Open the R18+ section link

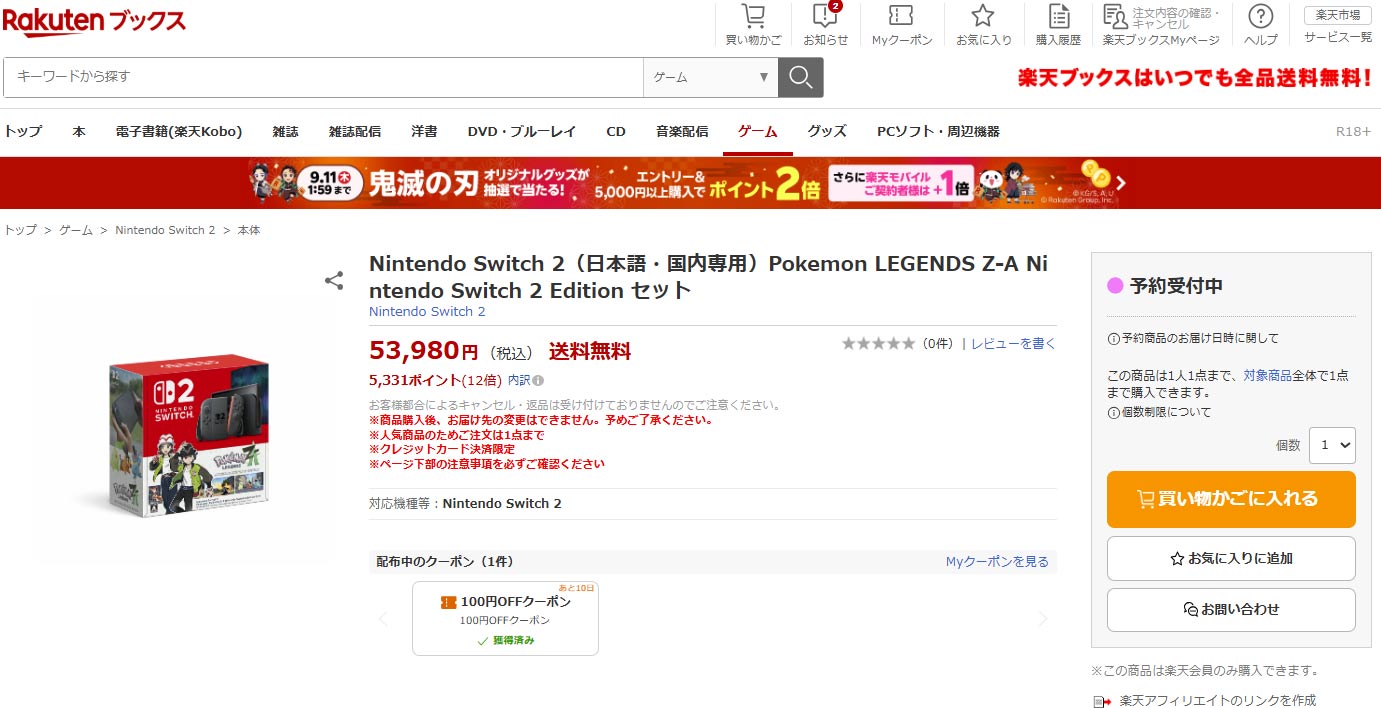(1353, 131)
